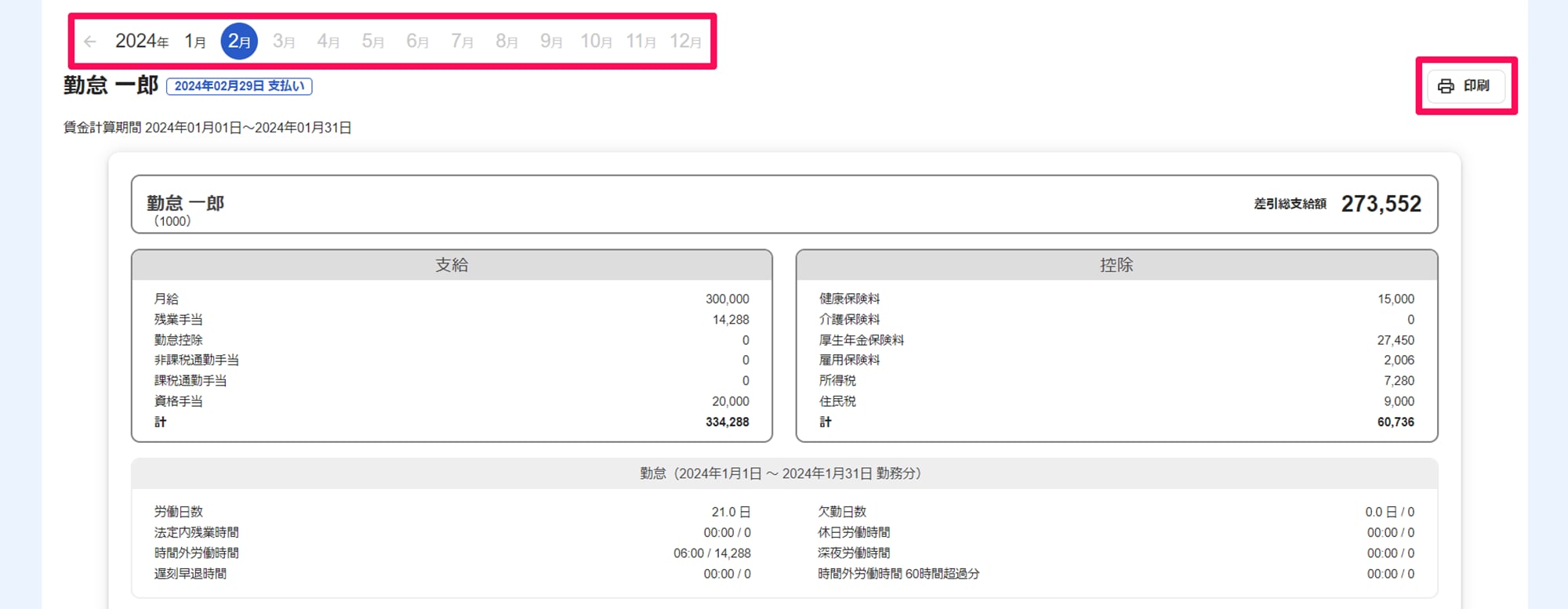
Task: Go to the 12月 month
Action: (x=685, y=42)
